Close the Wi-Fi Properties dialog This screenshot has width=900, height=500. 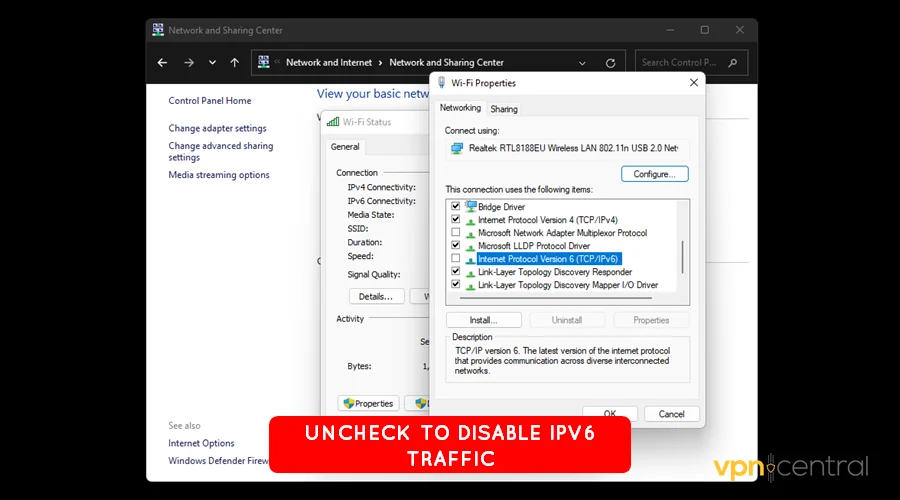click(x=694, y=83)
